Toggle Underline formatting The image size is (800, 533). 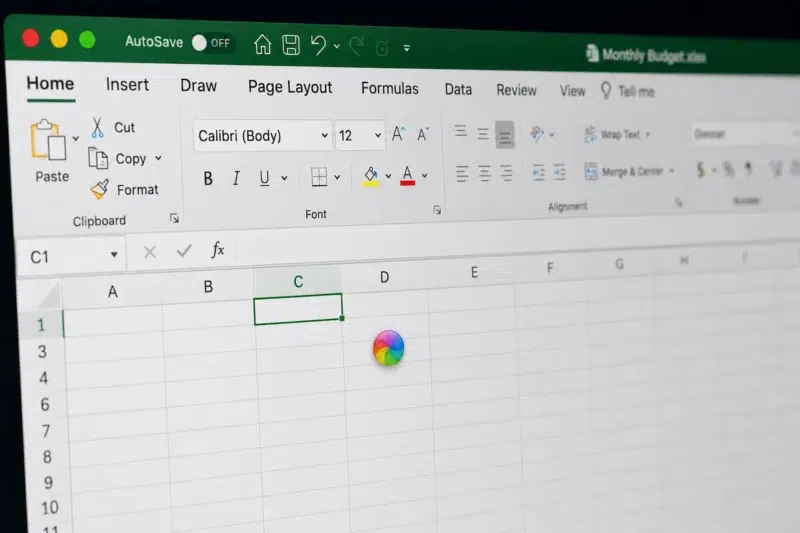click(x=264, y=178)
